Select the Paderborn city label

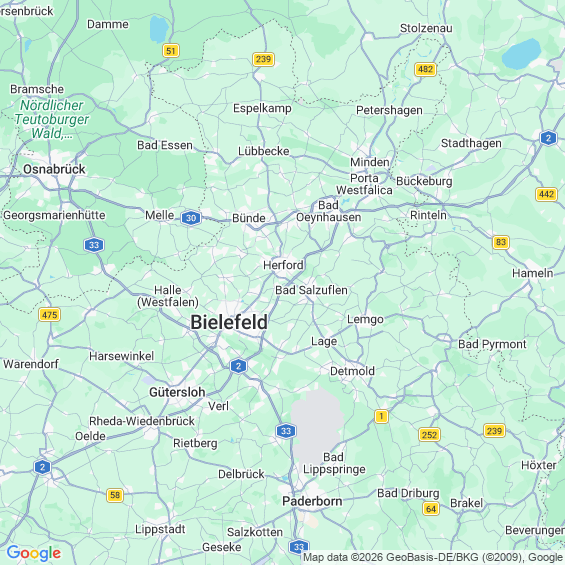pyautogui.click(x=312, y=501)
